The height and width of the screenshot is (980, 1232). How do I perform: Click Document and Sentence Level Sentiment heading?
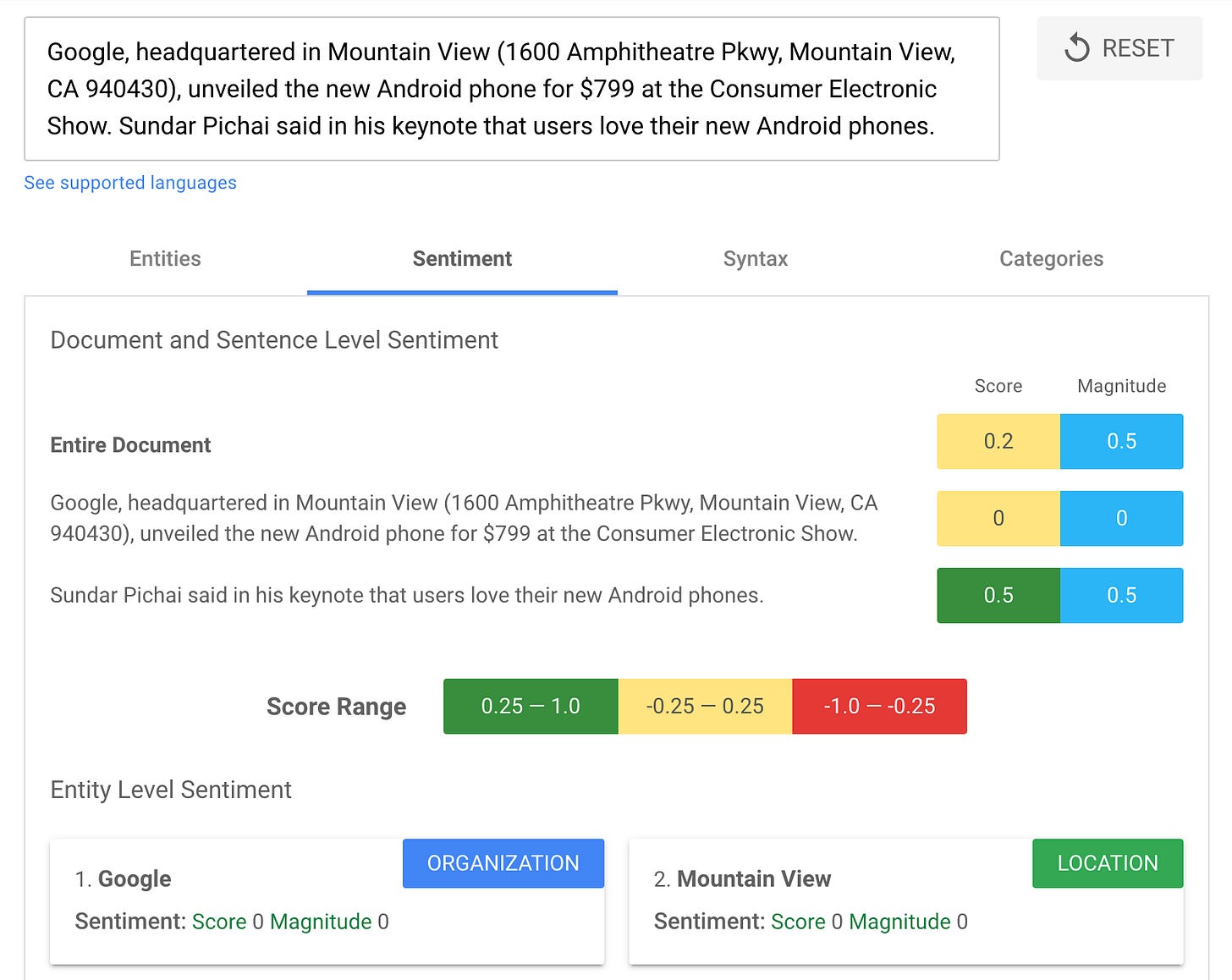pos(274,340)
